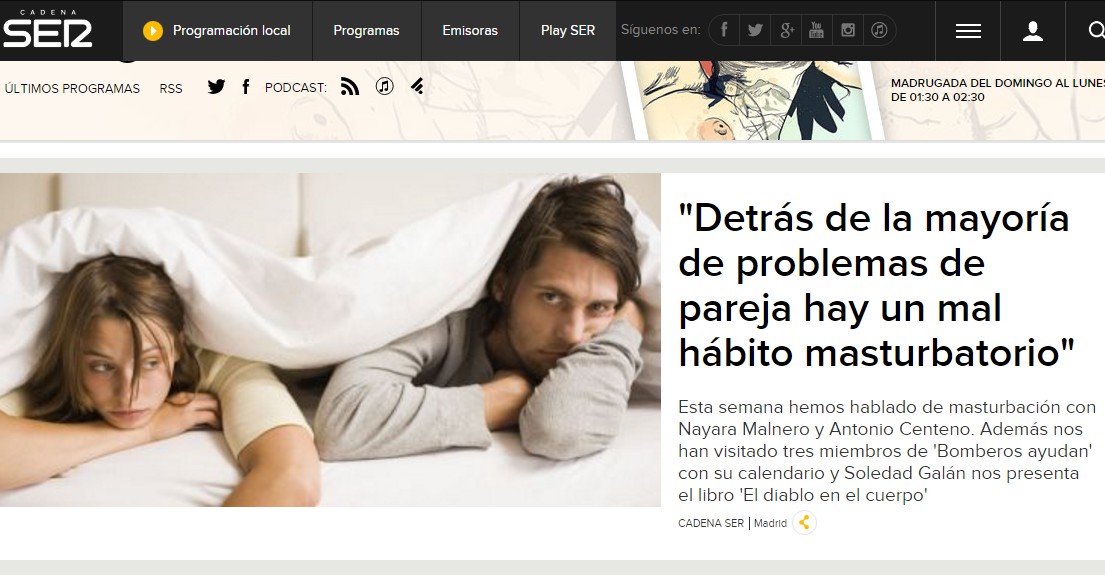Go to Últimos Programas link
This screenshot has height=576, width=1105.
(72, 88)
